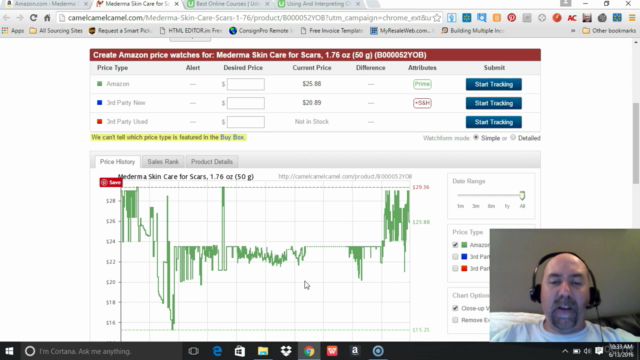Screen dimensions: 640x360
Task: Open the HTML EDITOR.in bookmark
Action: pos(191,31)
